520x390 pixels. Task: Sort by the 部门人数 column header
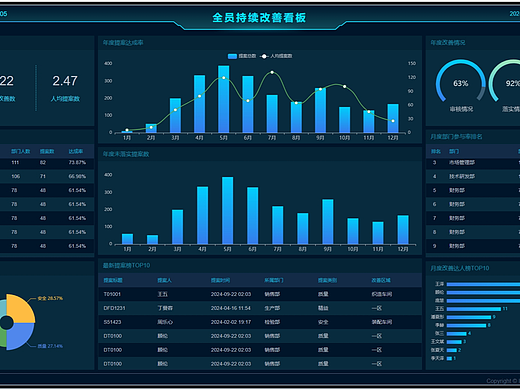point(20,151)
